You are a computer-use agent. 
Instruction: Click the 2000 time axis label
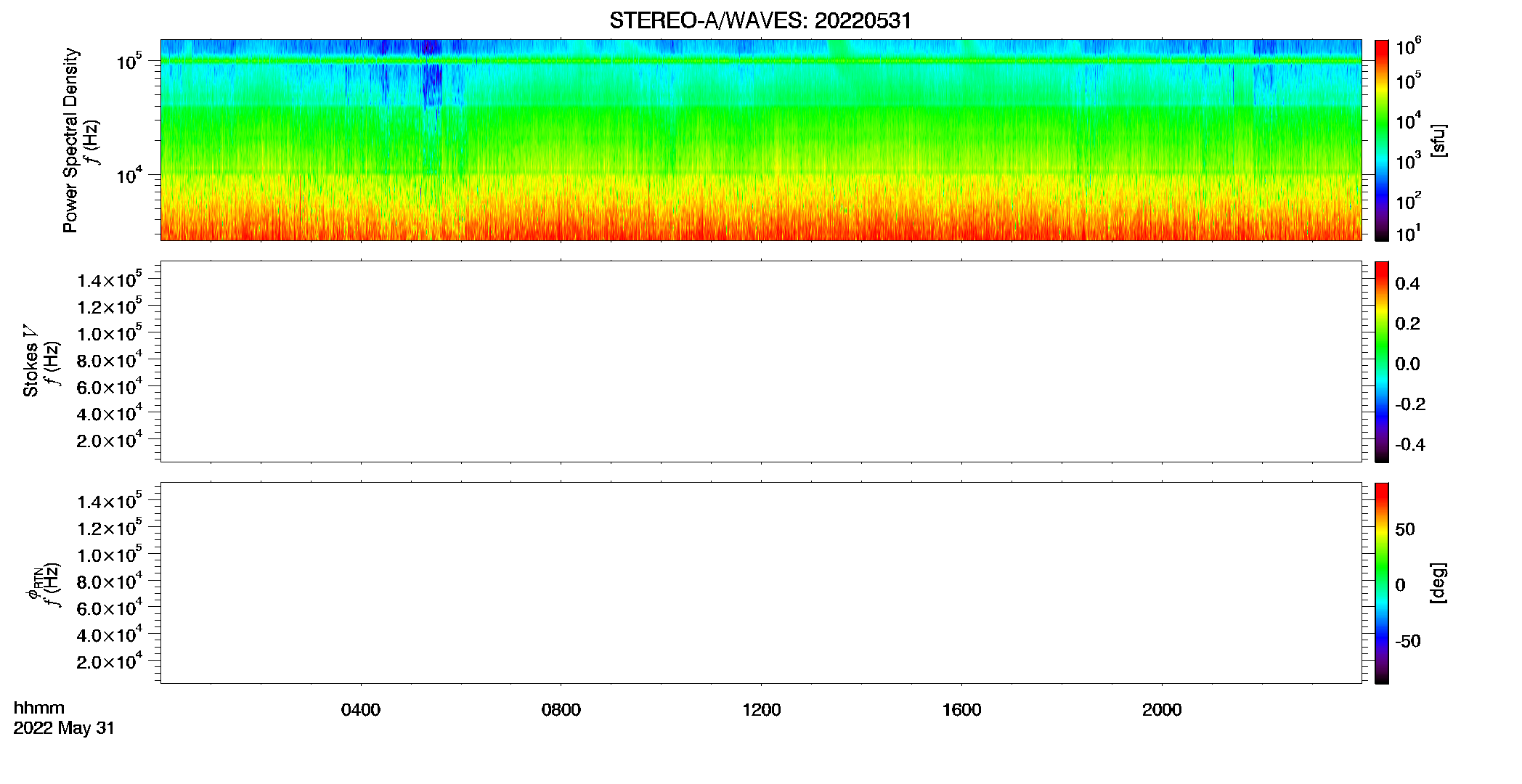pos(1162,710)
